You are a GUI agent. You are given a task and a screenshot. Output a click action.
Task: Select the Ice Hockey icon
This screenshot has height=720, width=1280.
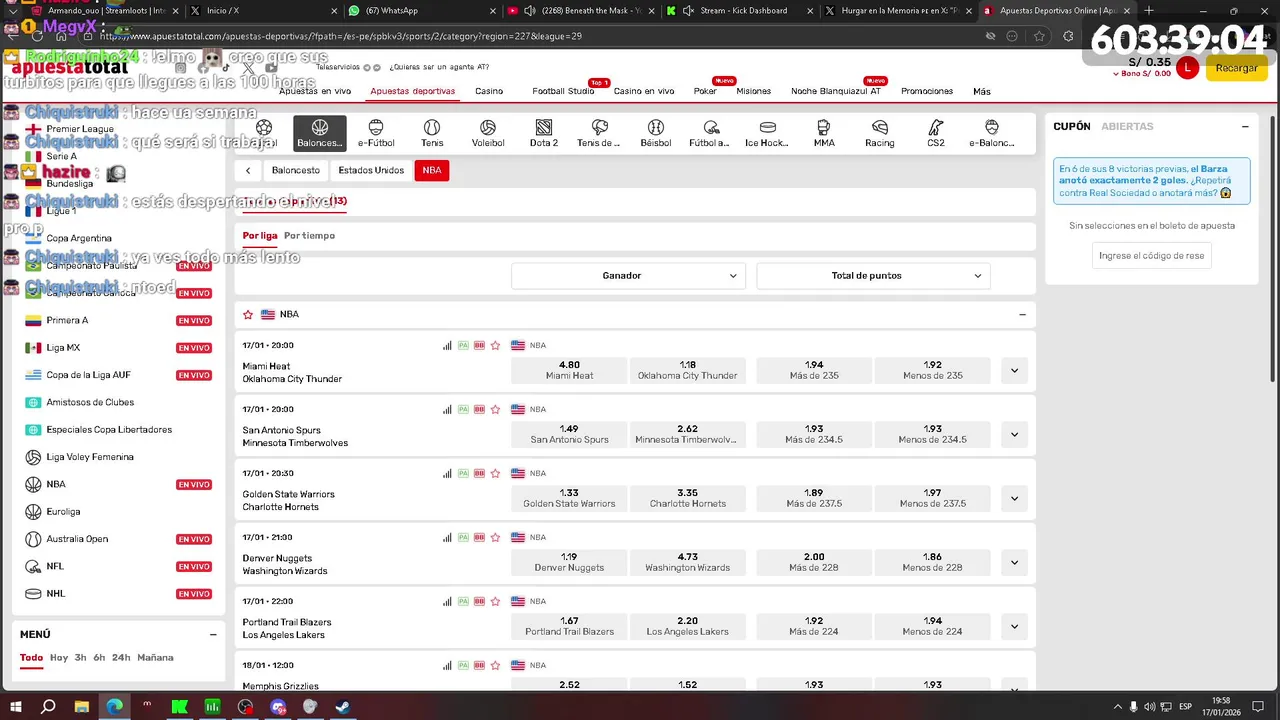coord(767,133)
